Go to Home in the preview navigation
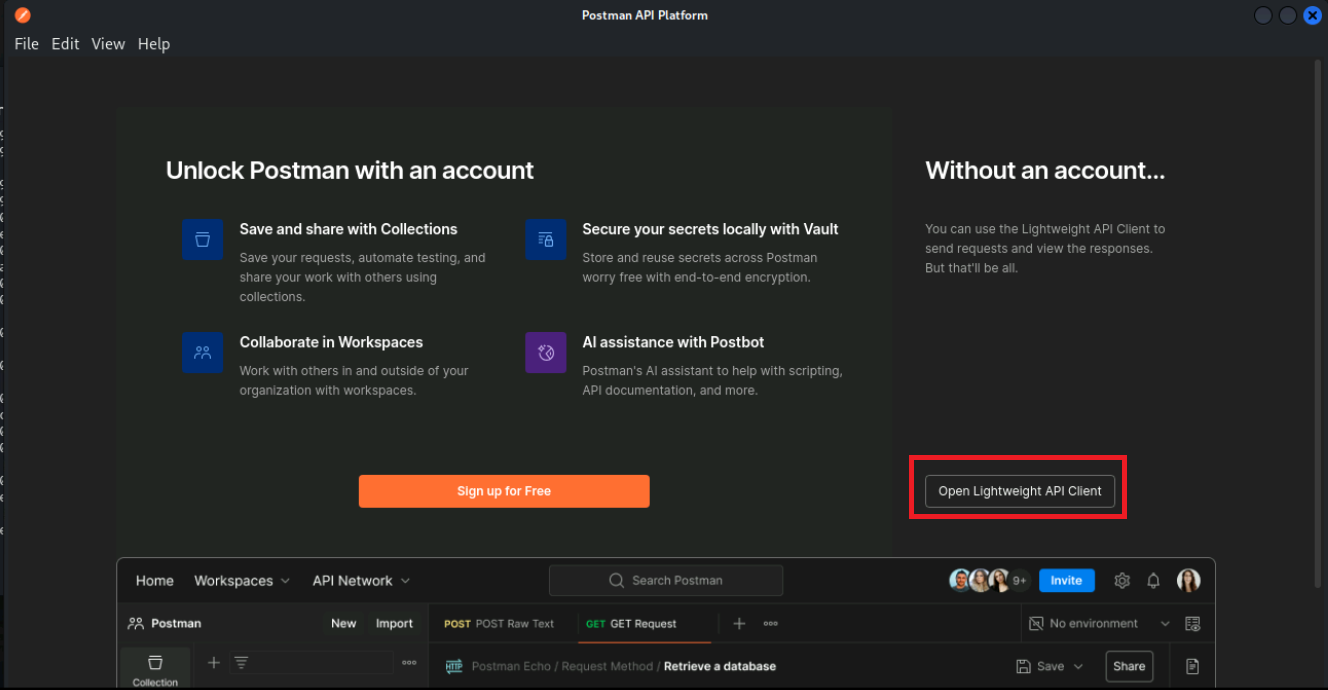This screenshot has width=1328, height=690. pyautogui.click(x=155, y=580)
